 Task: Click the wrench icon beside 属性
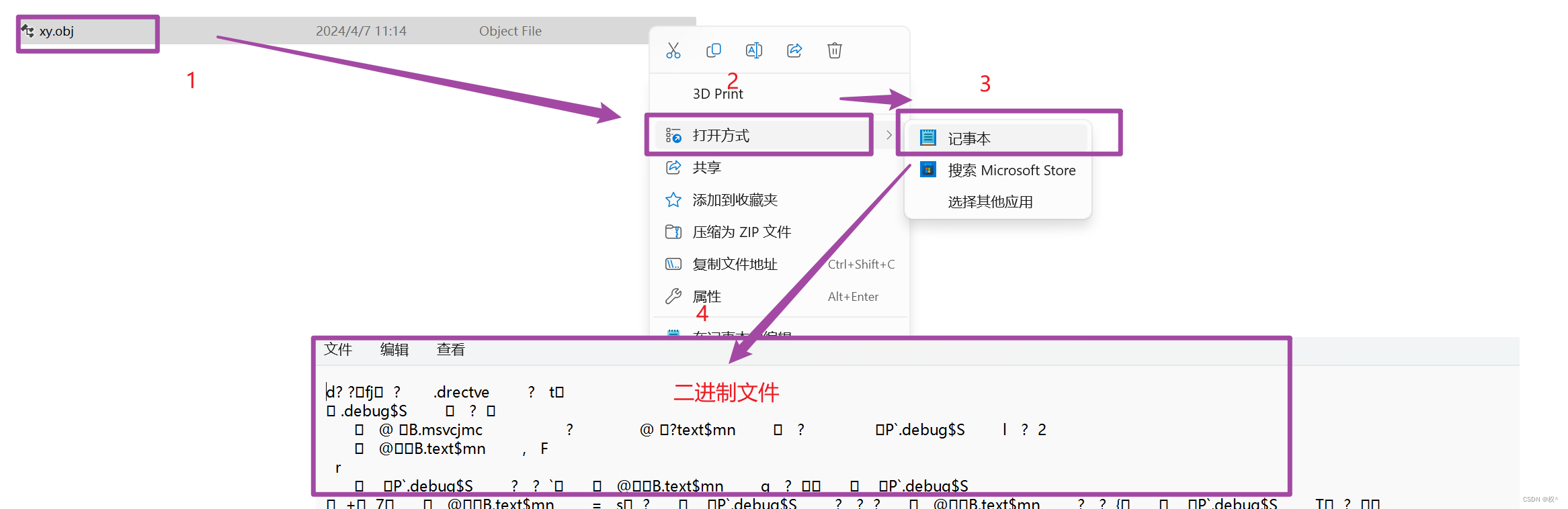[673, 296]
